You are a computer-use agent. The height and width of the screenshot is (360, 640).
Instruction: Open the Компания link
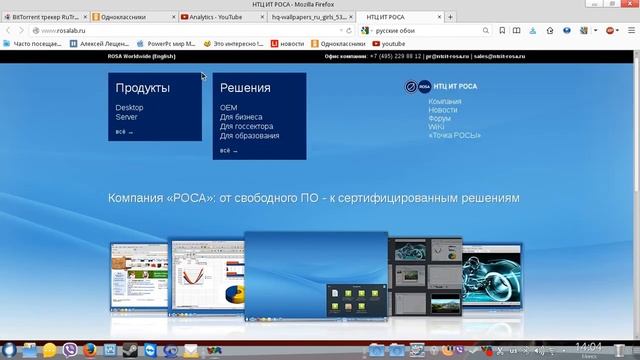click(445, 101)
